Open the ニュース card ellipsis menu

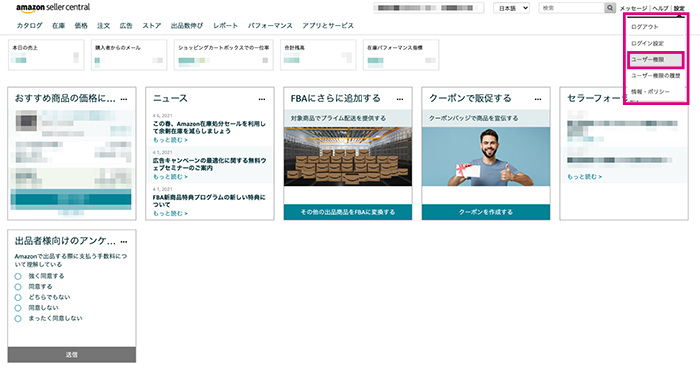pos(262,99)
